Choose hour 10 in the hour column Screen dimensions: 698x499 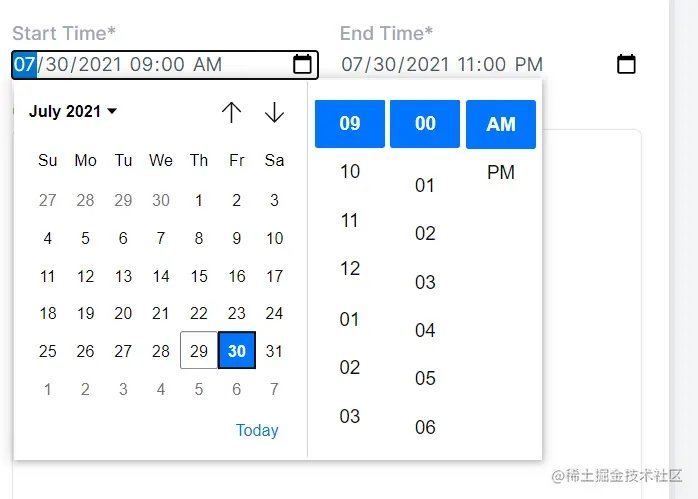pyautogui.click(x=350, y=172)
